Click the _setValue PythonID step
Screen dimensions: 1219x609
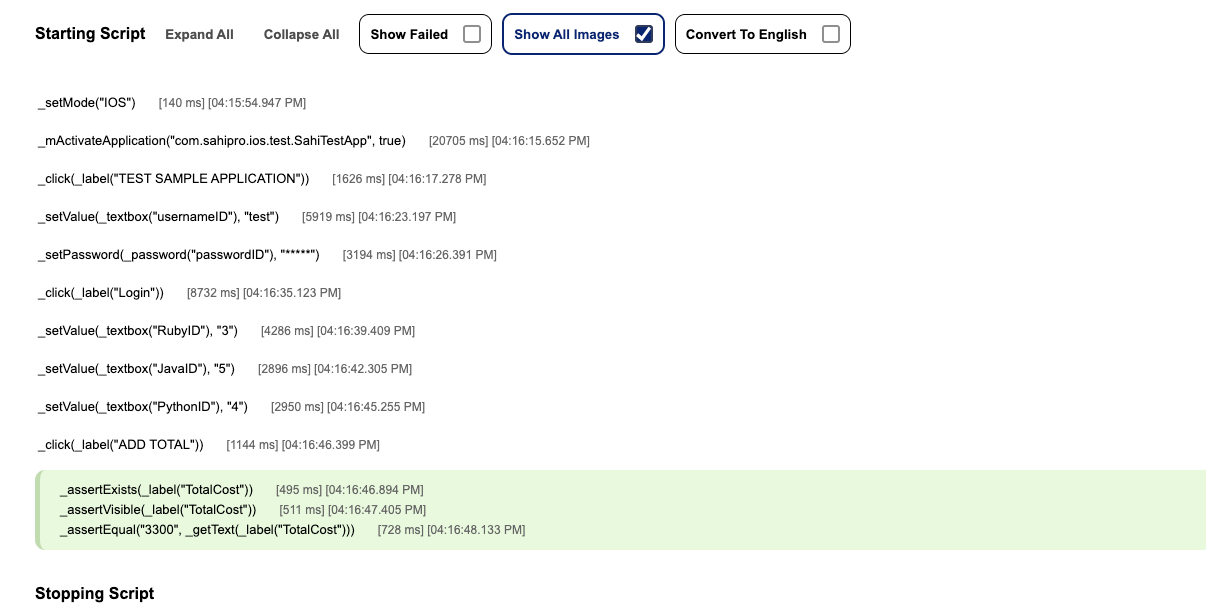pos(142,407)
